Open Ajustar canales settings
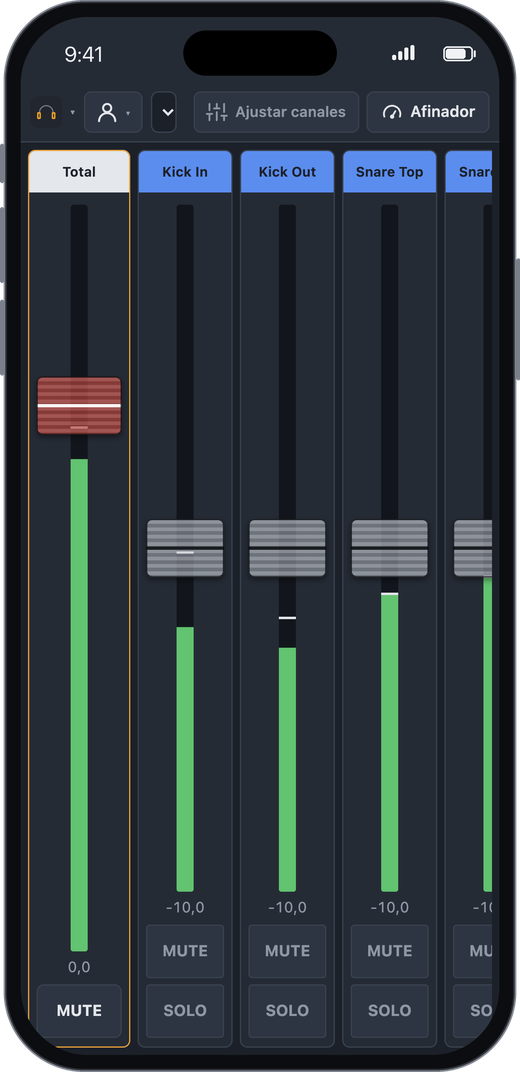Screen dimensions: 520x1072 [276, 112]
